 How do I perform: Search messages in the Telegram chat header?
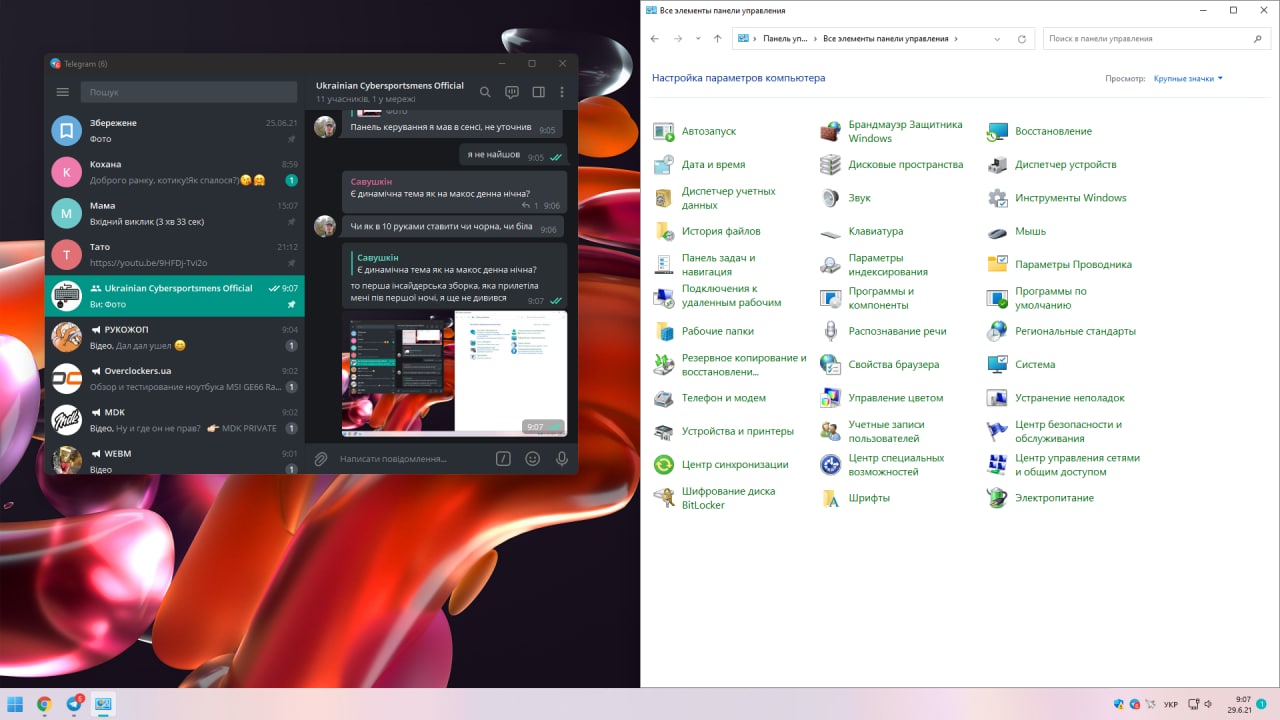point(485,92)
